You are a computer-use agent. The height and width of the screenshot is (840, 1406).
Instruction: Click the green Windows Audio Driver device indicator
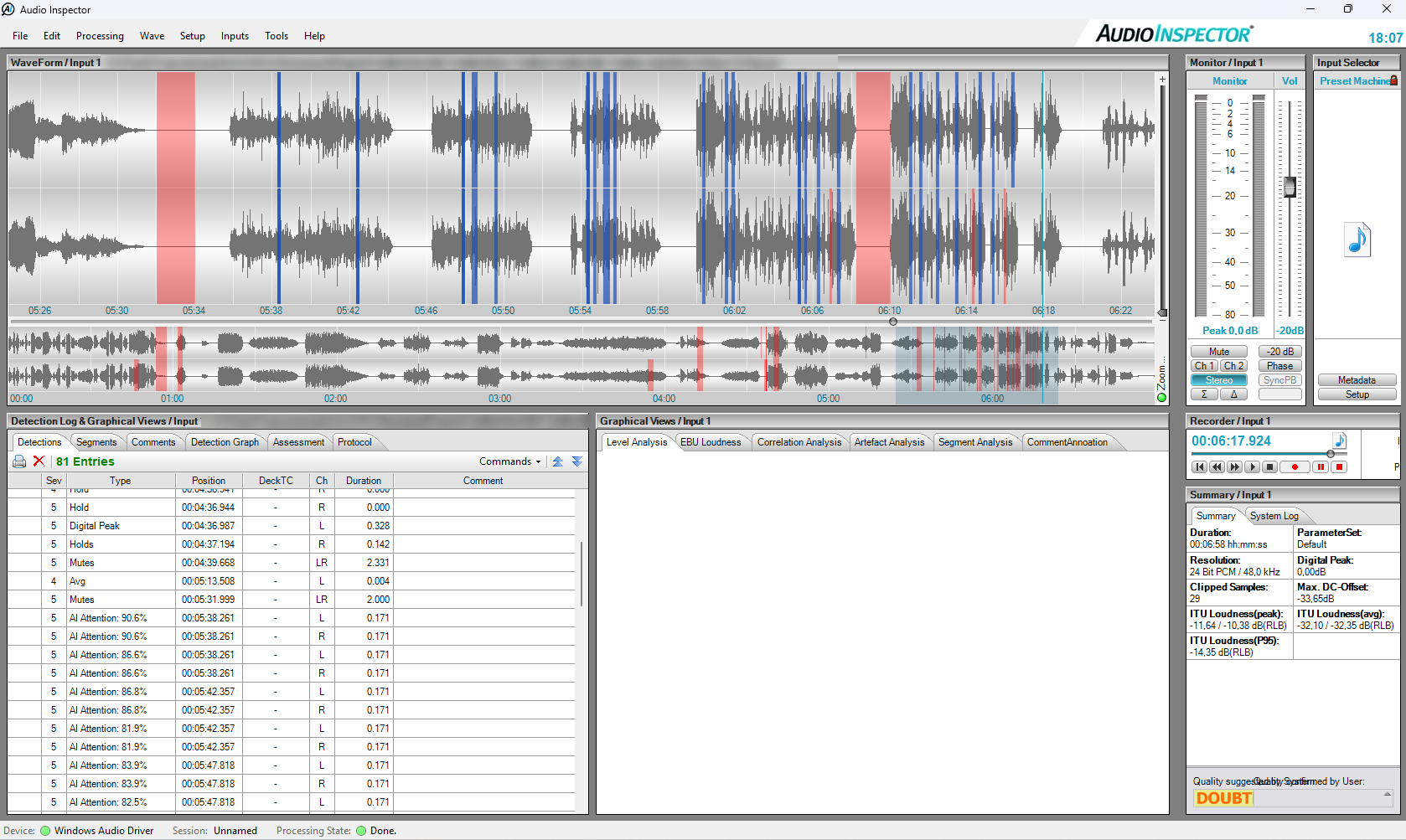click(45, 831)
